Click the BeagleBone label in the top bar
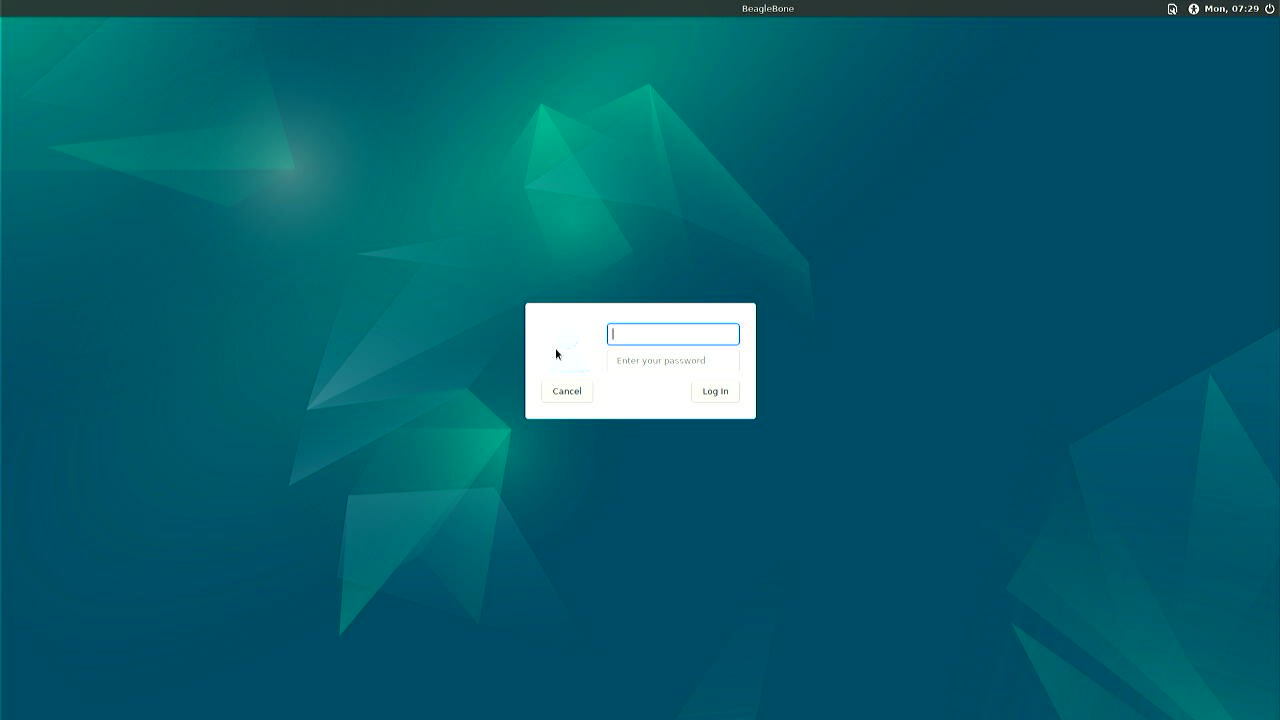Image resolution: width=1280 pixels, height=720 pixels. 768,8
